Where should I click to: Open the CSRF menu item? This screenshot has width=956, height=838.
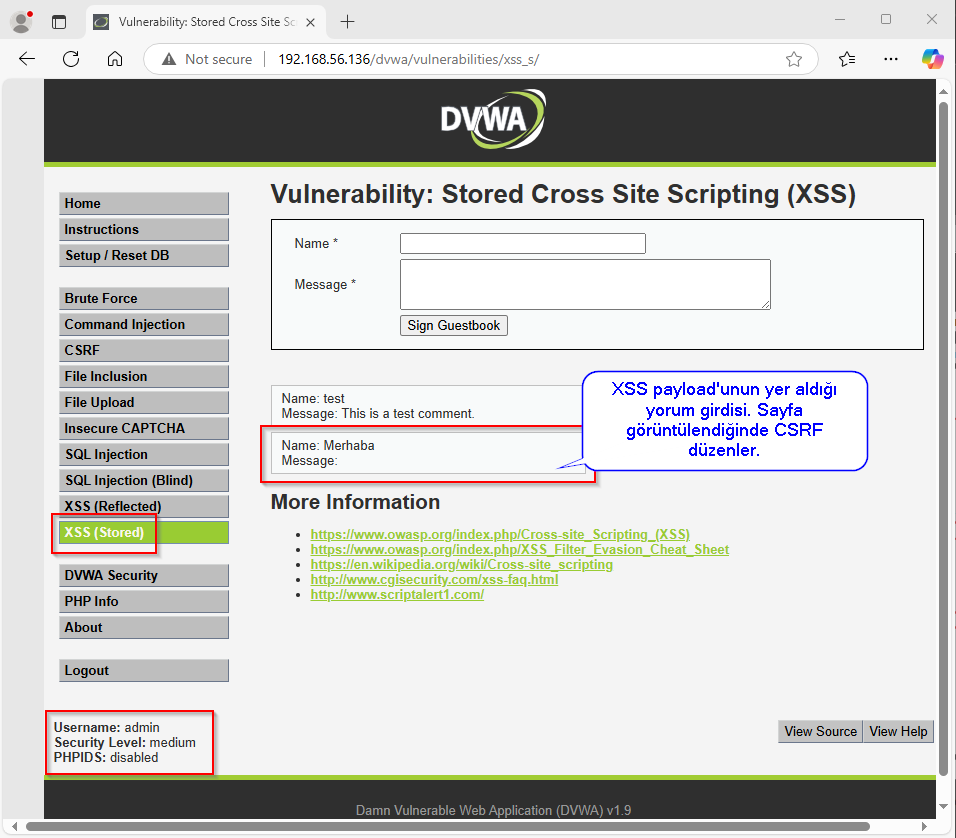tap(144, 350)
